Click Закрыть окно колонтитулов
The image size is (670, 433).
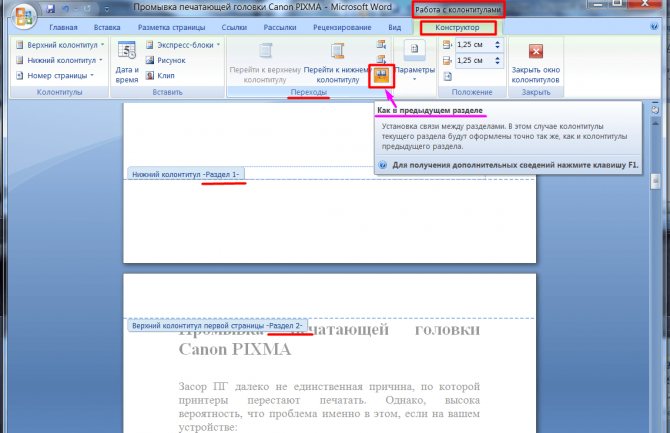[536, 62]
